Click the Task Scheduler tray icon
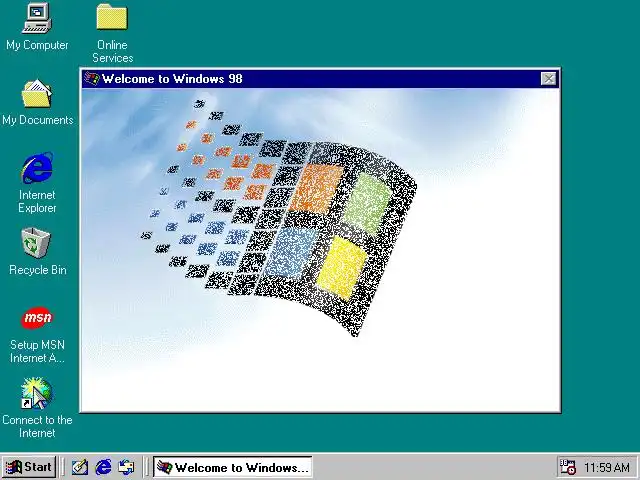The width and height of the screenshot is (640, 480). [567, 467]
